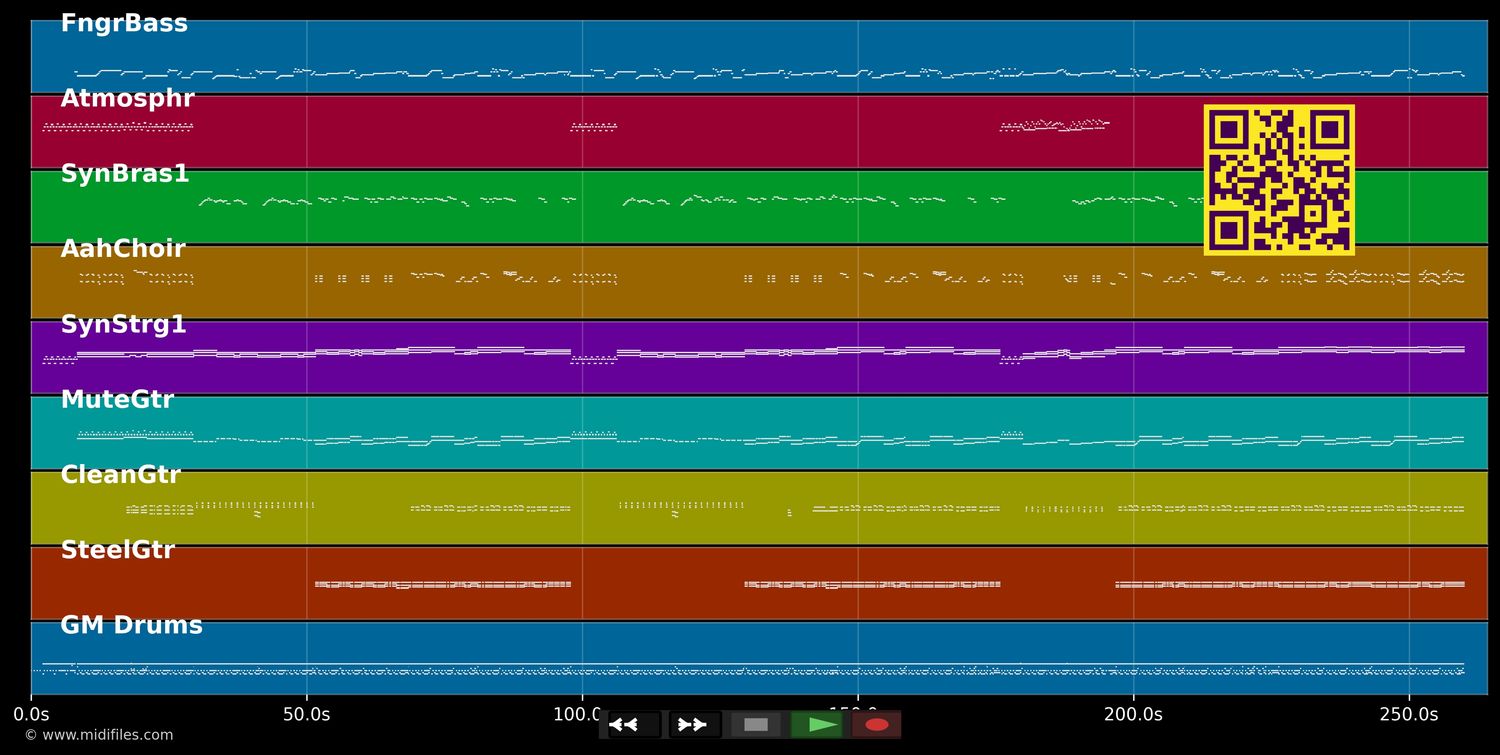Click the yellow QR code image
Viewport: 1500px width, 755px height.
coord(1279,180)
